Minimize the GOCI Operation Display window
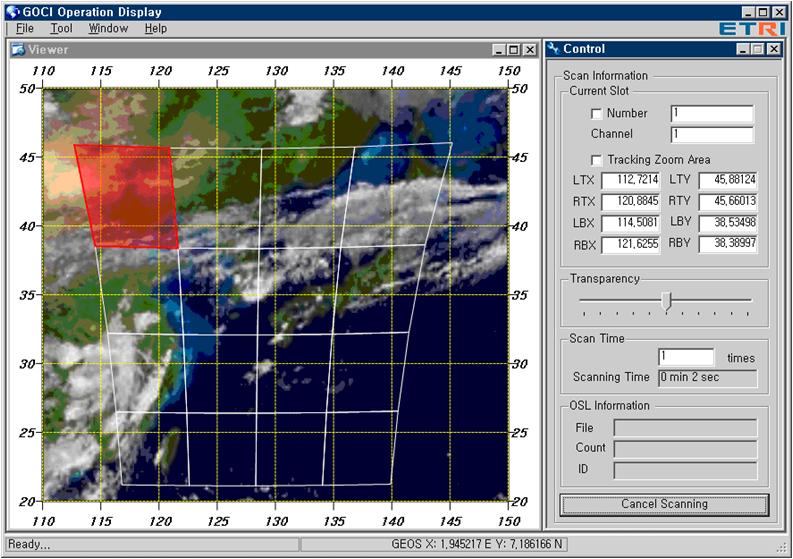793x559 pixels. [x=748, y=12]
